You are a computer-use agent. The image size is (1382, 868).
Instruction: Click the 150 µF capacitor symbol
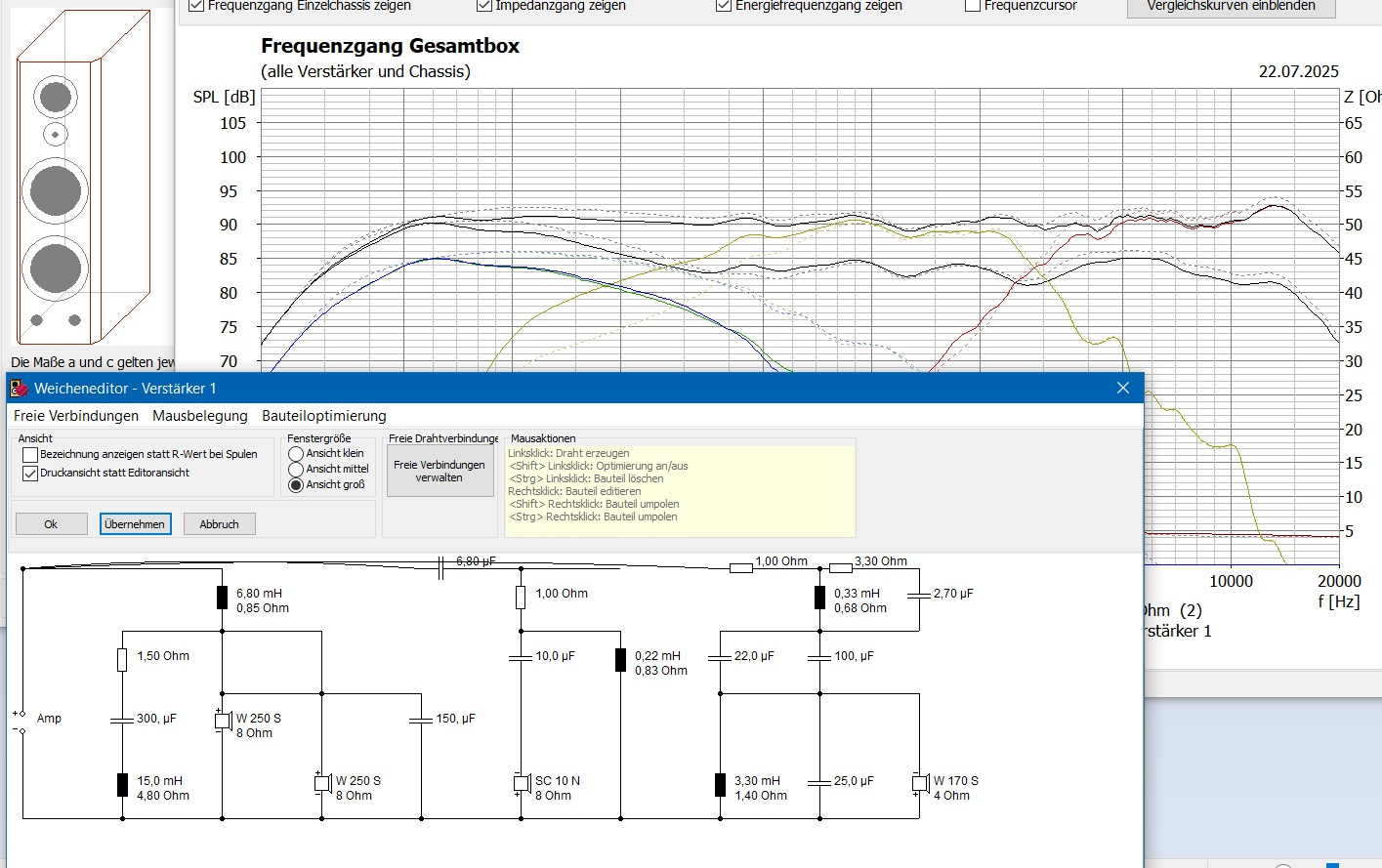(421, 721)
